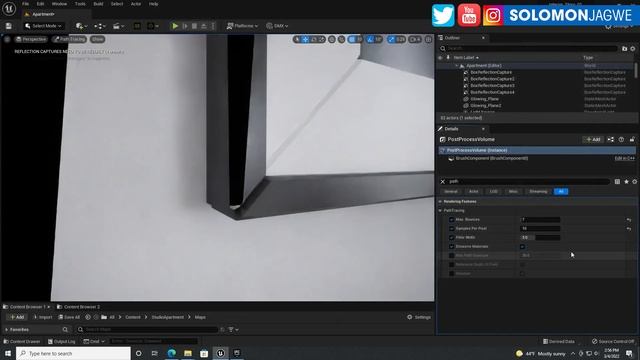
Task: Click the viewport Show button
Action: [97, 39]
